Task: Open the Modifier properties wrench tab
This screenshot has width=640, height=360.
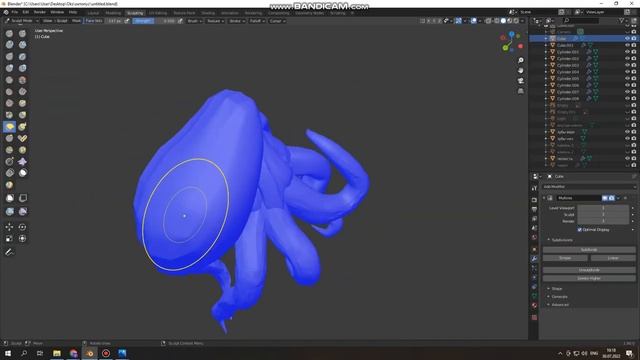Action: (x=534, y=259)
